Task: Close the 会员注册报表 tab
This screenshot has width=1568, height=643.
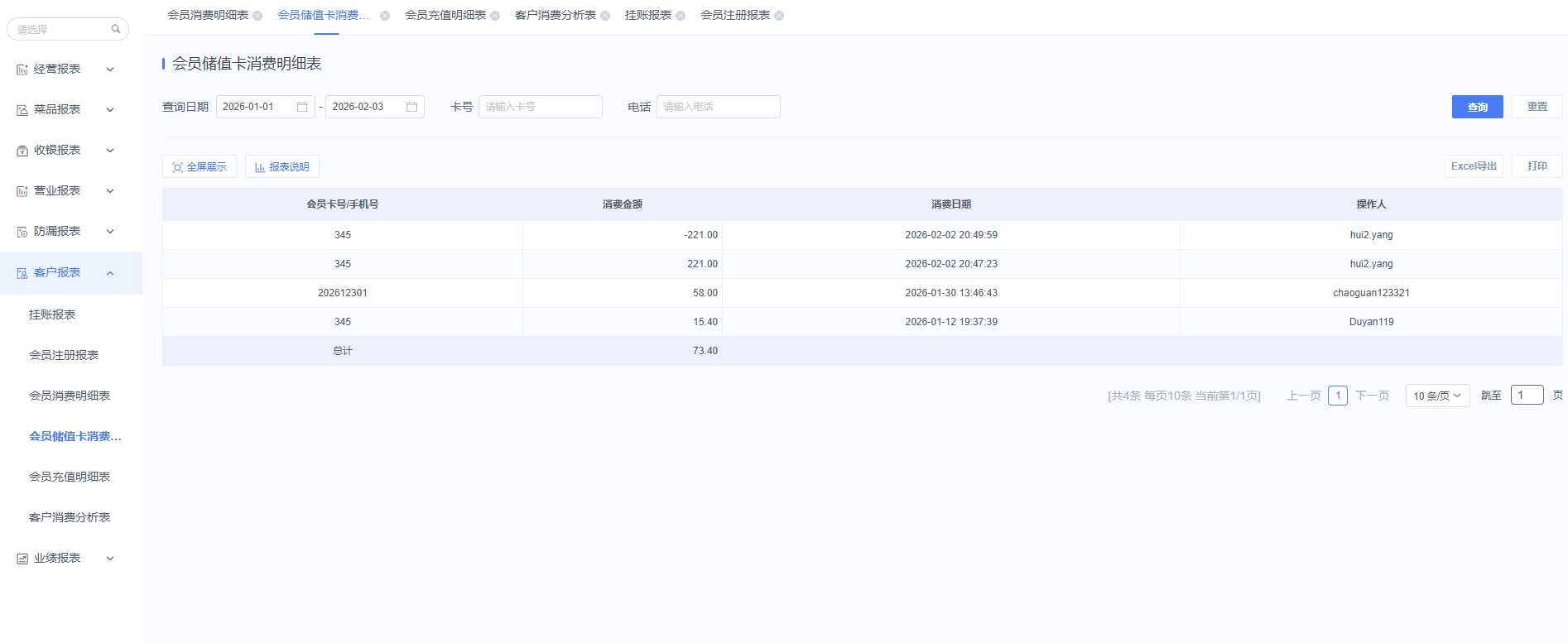Action: pos(779,16)
